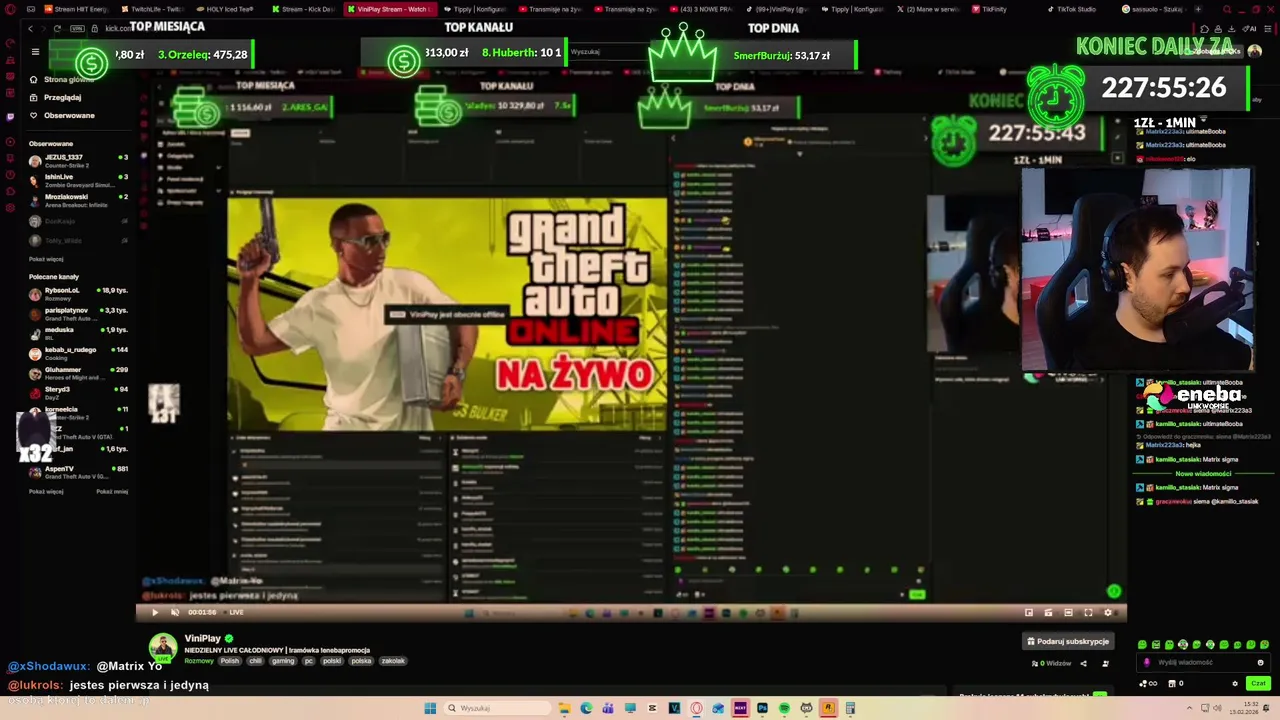Open recommended channel meduska
1280x720 pixels.
[78, 333]
